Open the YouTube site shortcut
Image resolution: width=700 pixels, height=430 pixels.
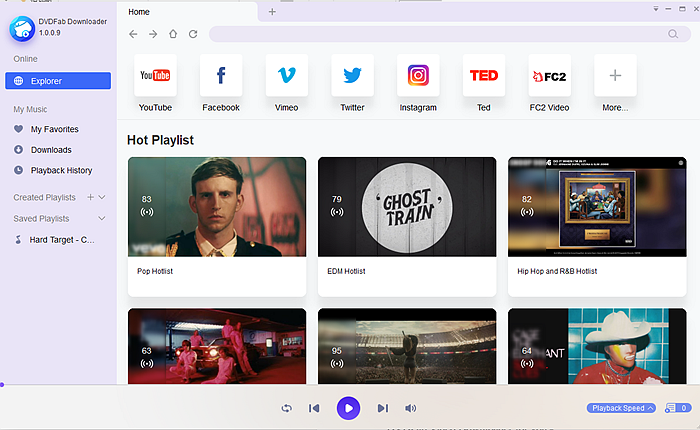click(155, 76)
